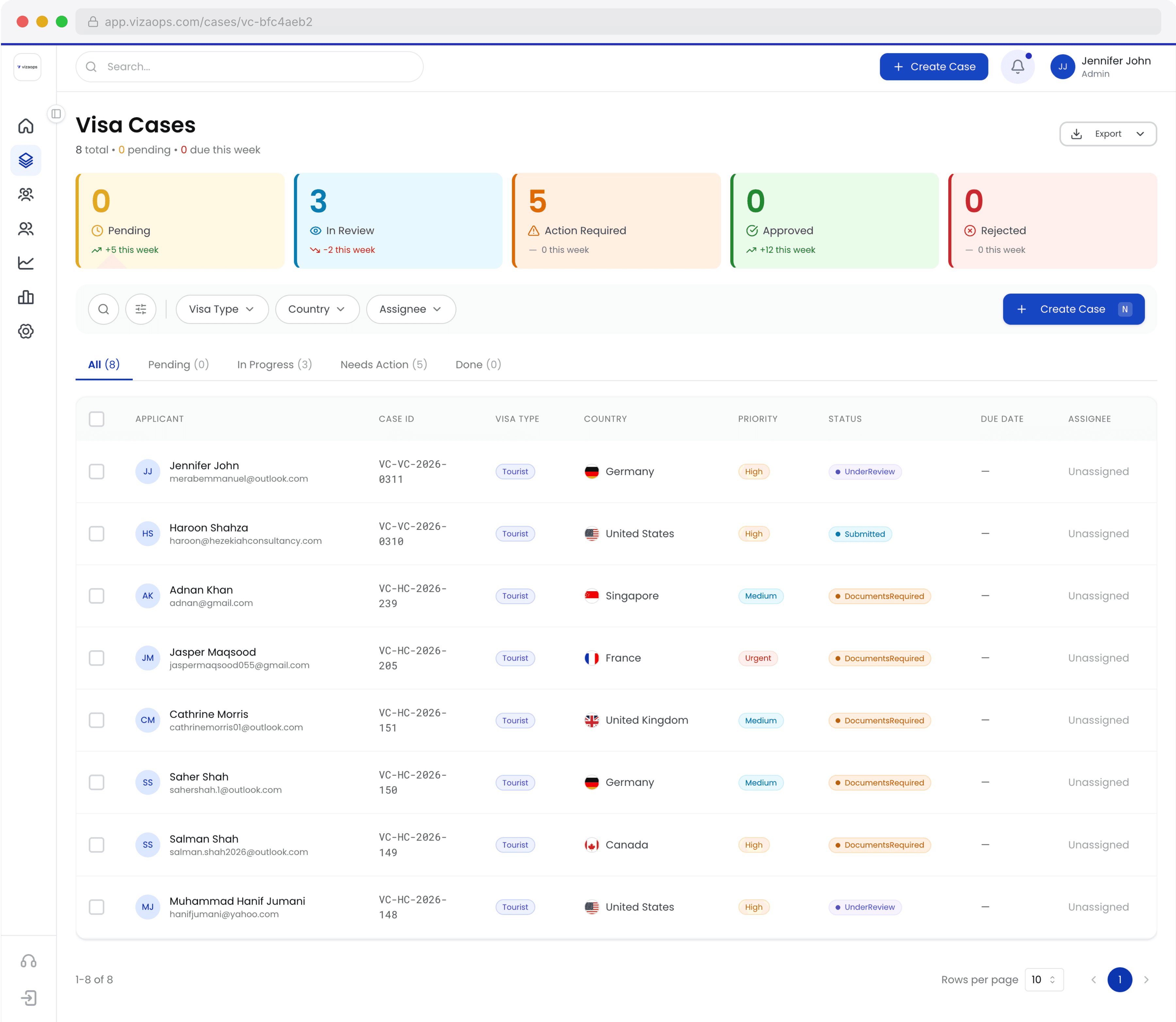
Task: Click the Create Case button
Action: coord(934,67)
